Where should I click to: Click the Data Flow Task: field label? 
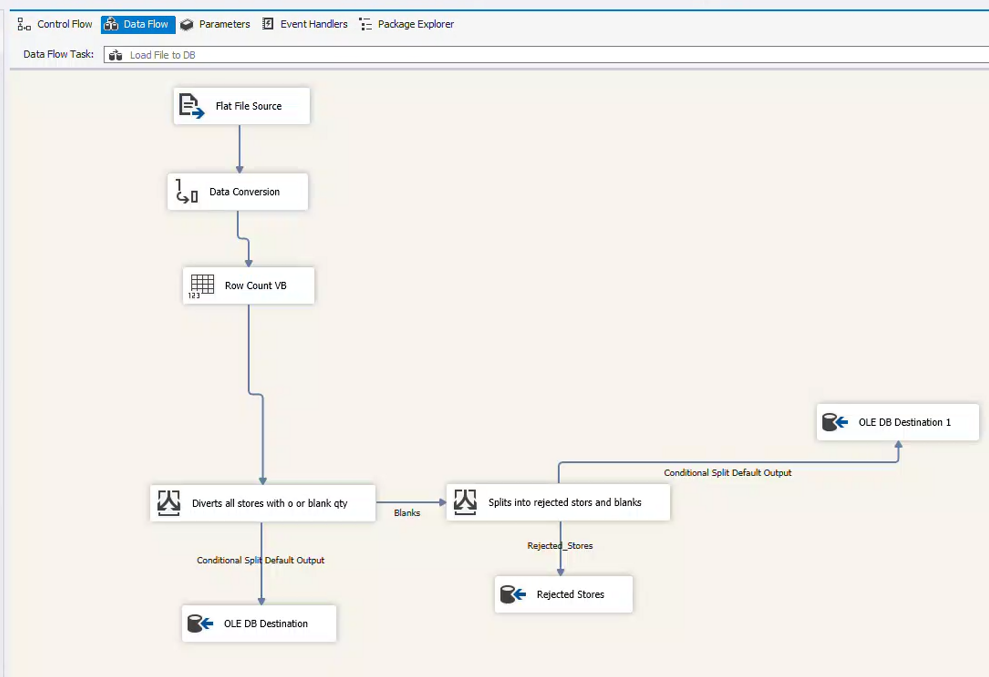click(59, 54)
